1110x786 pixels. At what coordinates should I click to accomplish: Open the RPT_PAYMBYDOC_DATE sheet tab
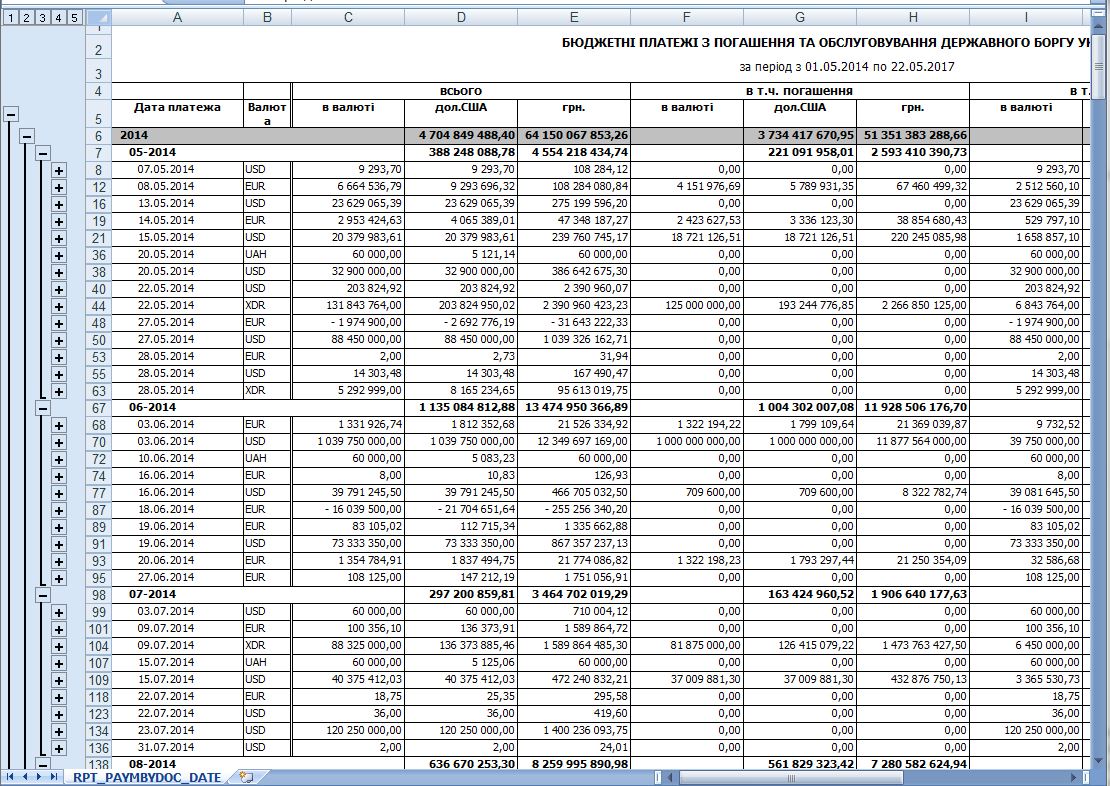point(146,777)
